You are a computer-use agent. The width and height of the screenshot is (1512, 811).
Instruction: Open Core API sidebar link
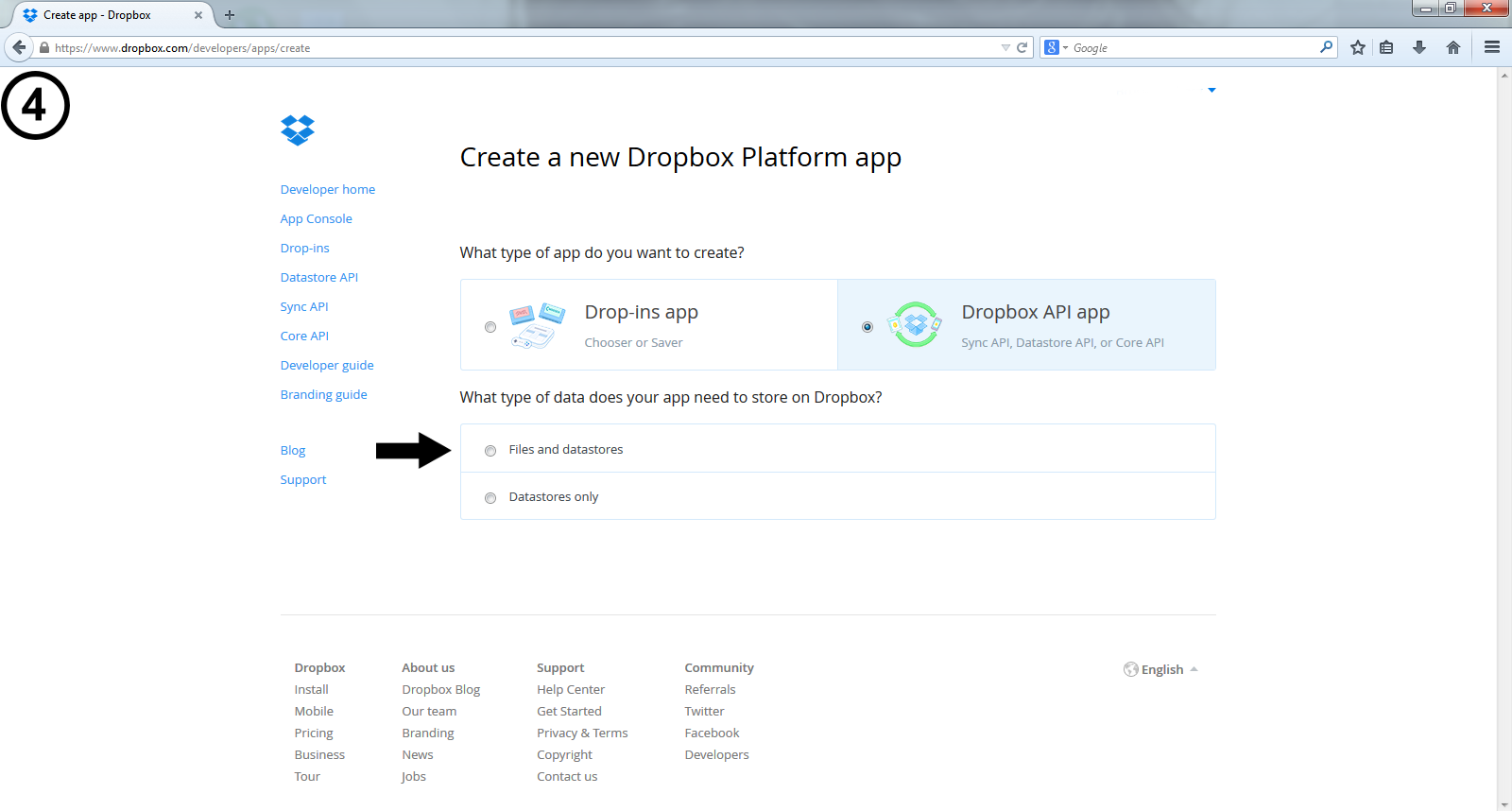click(304, 336)
